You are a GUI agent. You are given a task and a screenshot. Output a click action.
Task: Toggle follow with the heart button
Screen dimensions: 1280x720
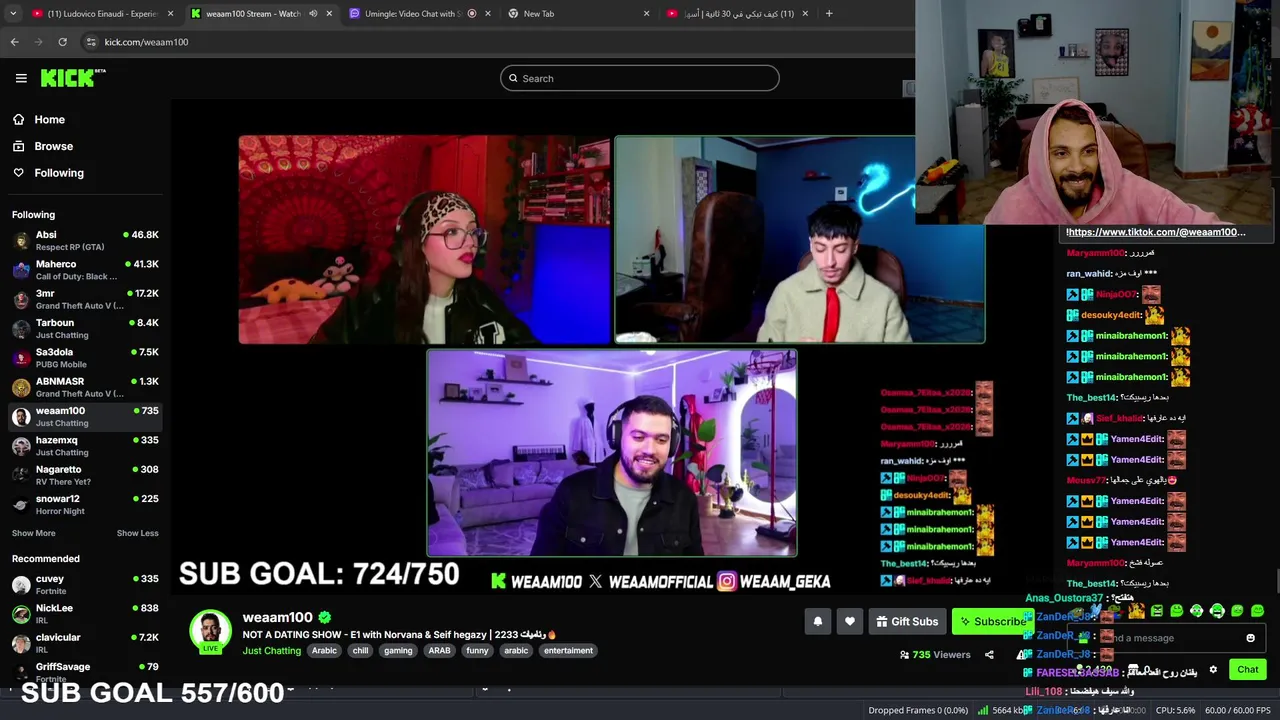tap(850, 622)
